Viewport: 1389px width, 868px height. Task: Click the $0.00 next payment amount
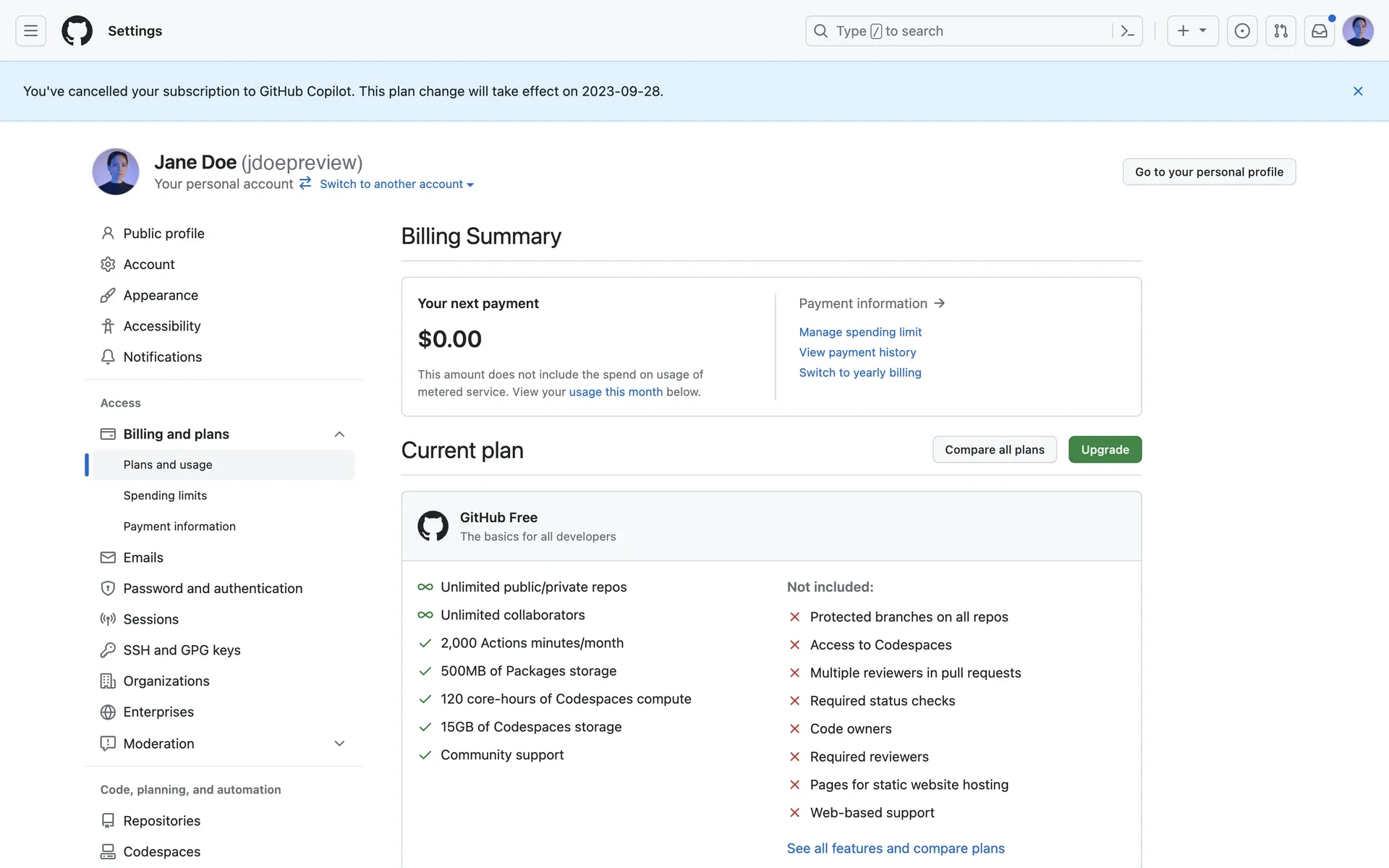click(449, 339)
